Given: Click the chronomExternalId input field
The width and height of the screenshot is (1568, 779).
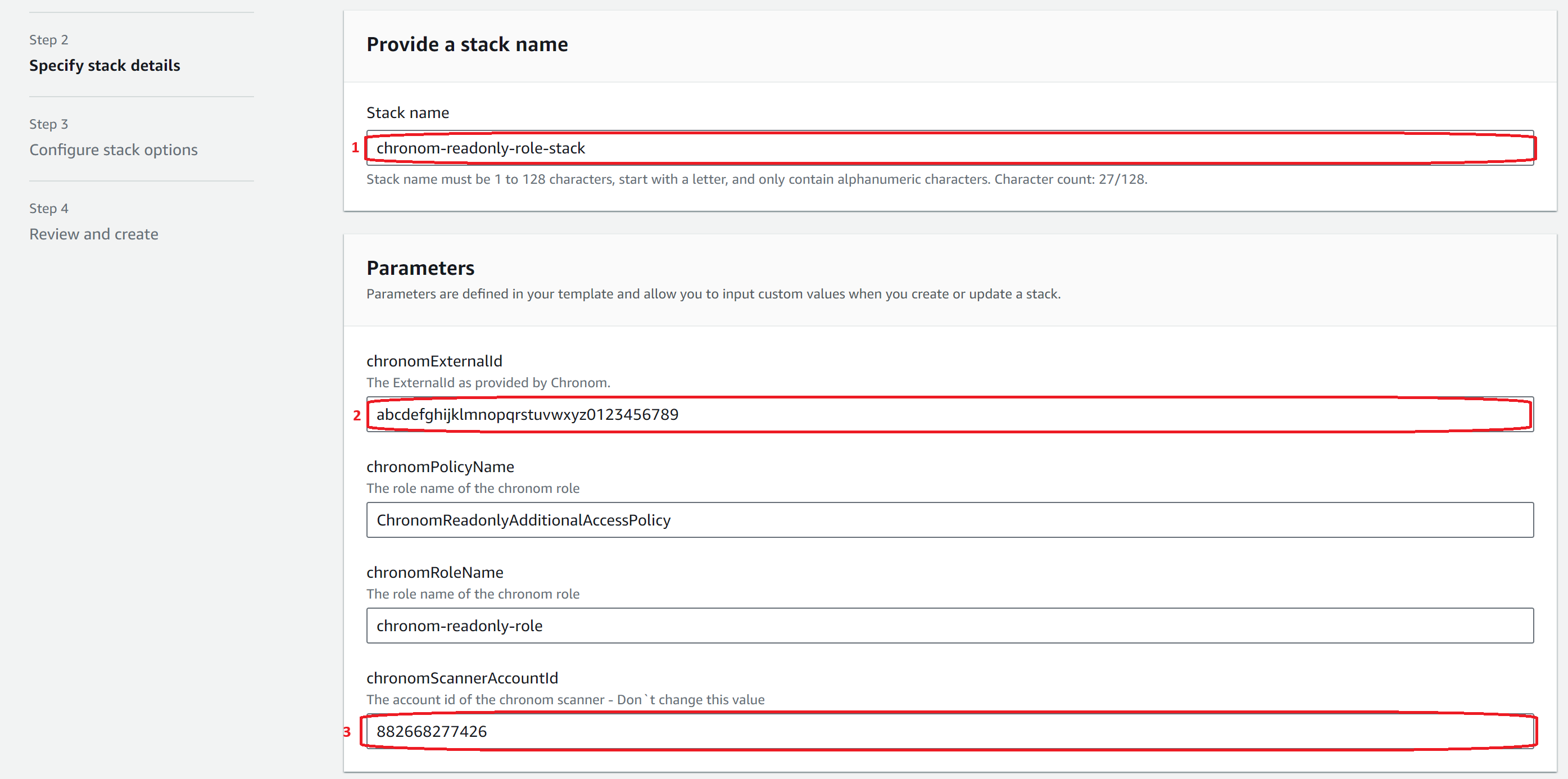Looking at the screenshot, I should (x=950, y=414).
